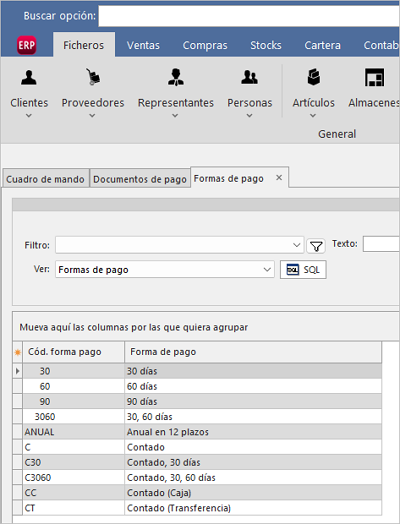Viewport: 400px width, 524px height.
Task: Expand the Proveedores dropdown chevron
Action: tap(92, 116)
